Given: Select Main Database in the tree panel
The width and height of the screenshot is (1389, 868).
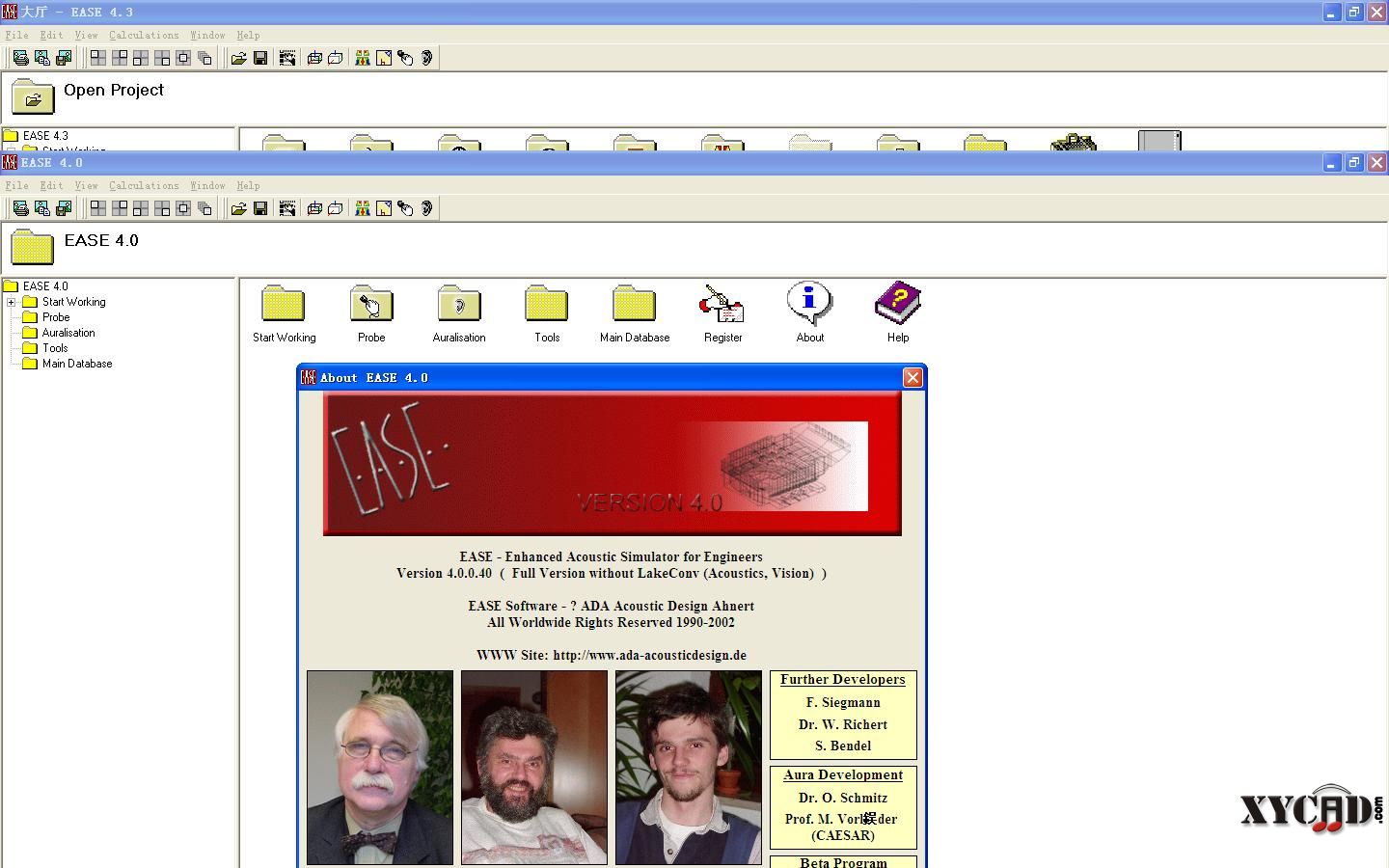Looking at the screenshot, I should tap(77, 364).
